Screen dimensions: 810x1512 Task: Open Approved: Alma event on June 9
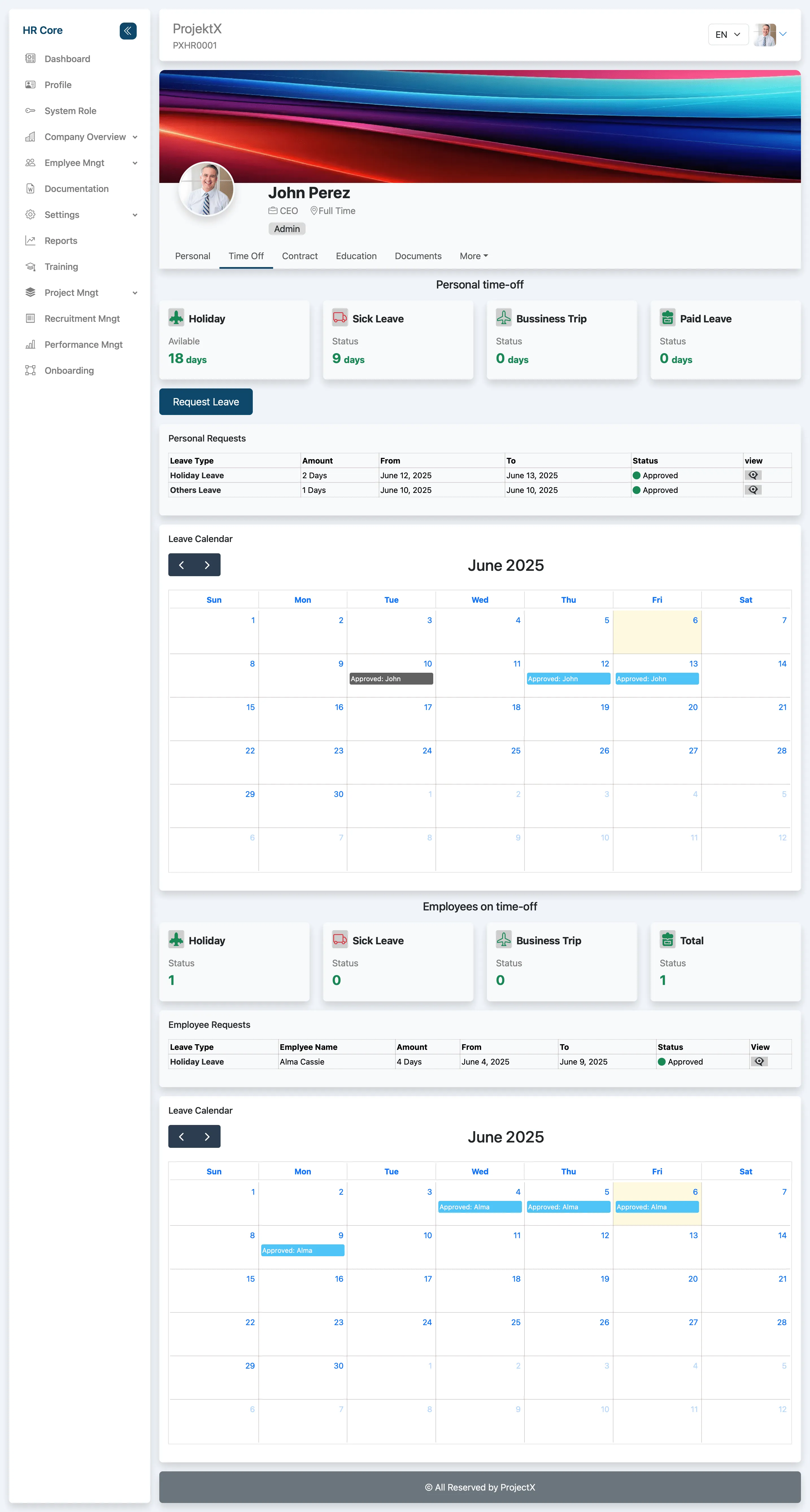tap(302, 1250)
